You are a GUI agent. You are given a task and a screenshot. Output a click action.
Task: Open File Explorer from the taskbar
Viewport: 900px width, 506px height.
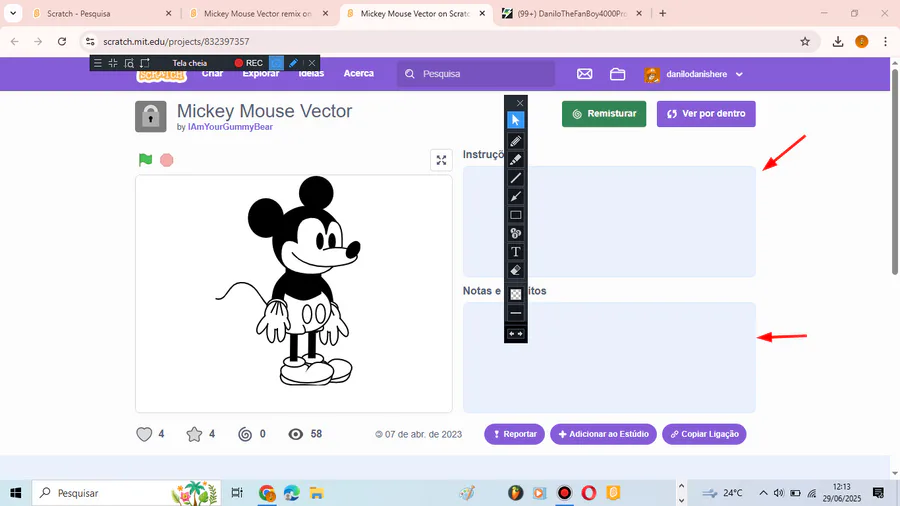(x=316, y=493)
